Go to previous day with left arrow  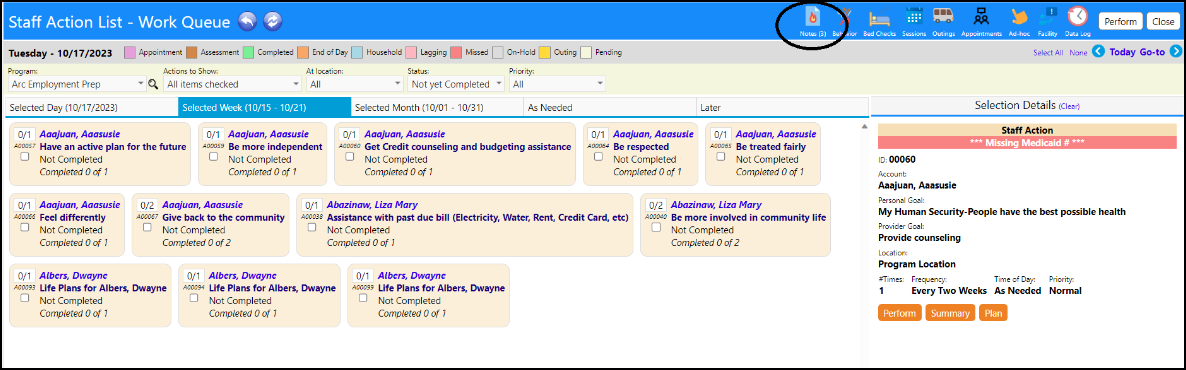(x=1098, y=52)
